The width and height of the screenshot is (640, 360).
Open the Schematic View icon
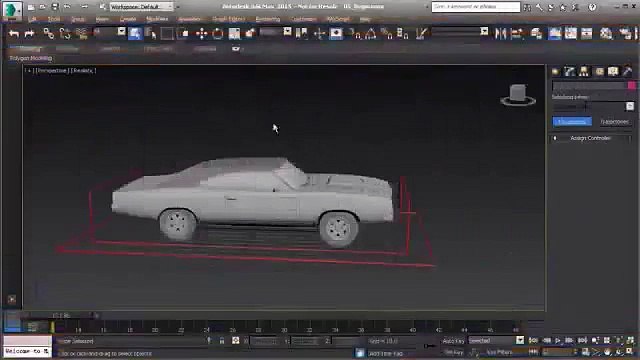coord(587,33)
